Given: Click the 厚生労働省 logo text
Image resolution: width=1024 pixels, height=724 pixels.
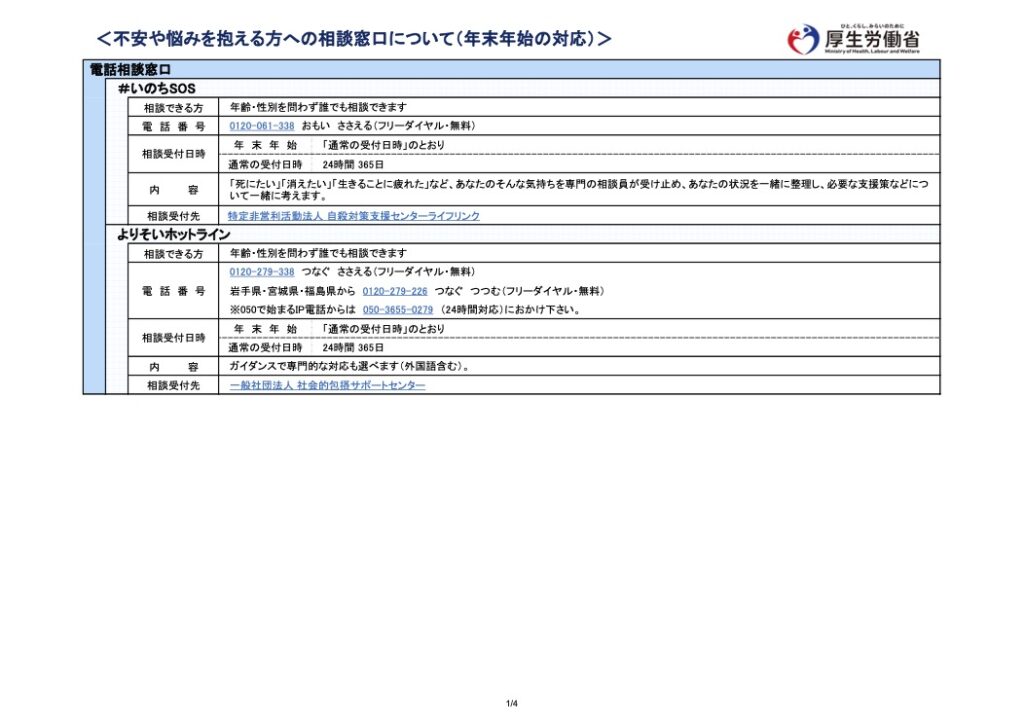Looking at the screenshot, I should point(872,38).
